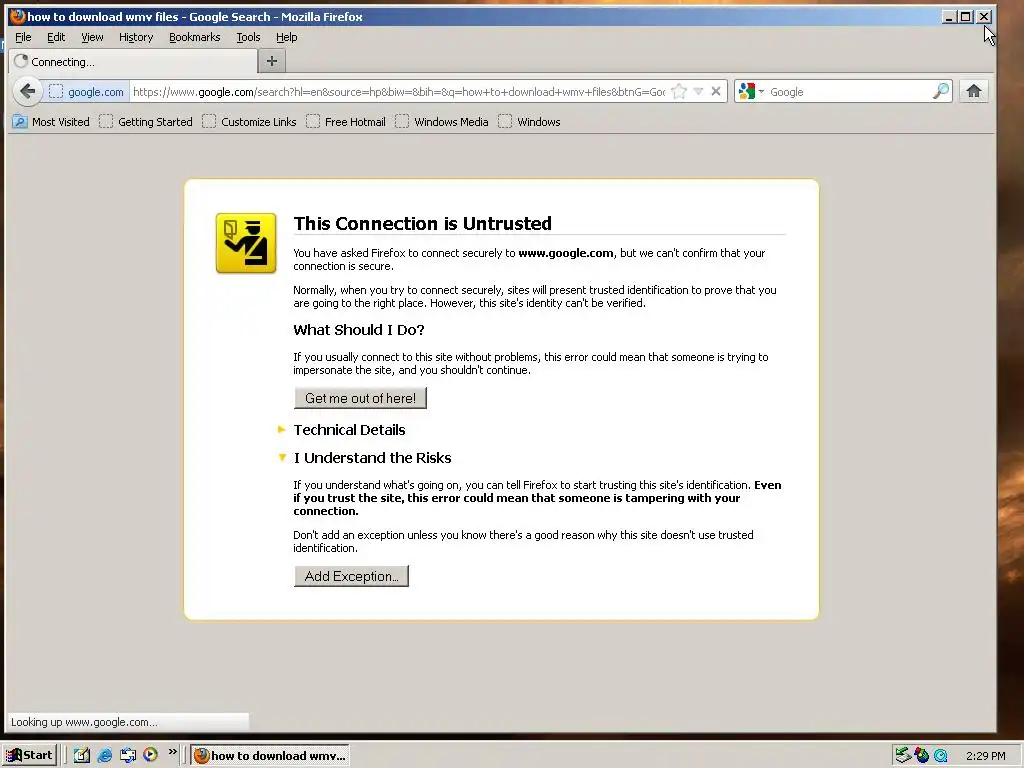Click the yellow untrusted connection warning icon
The height and width of the screenshot is (768, 1024).
(x=246, y=243)
